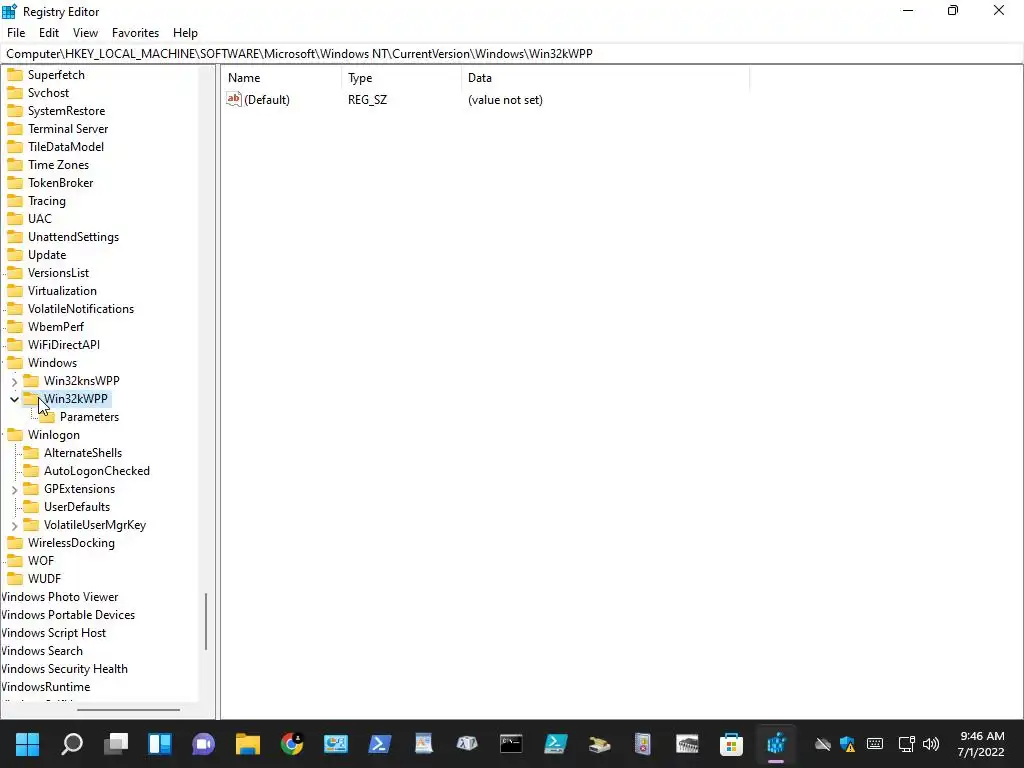Click the registry path address bar
The width and height of the screenshot is (1024, 768).
(x=512, y=54)
